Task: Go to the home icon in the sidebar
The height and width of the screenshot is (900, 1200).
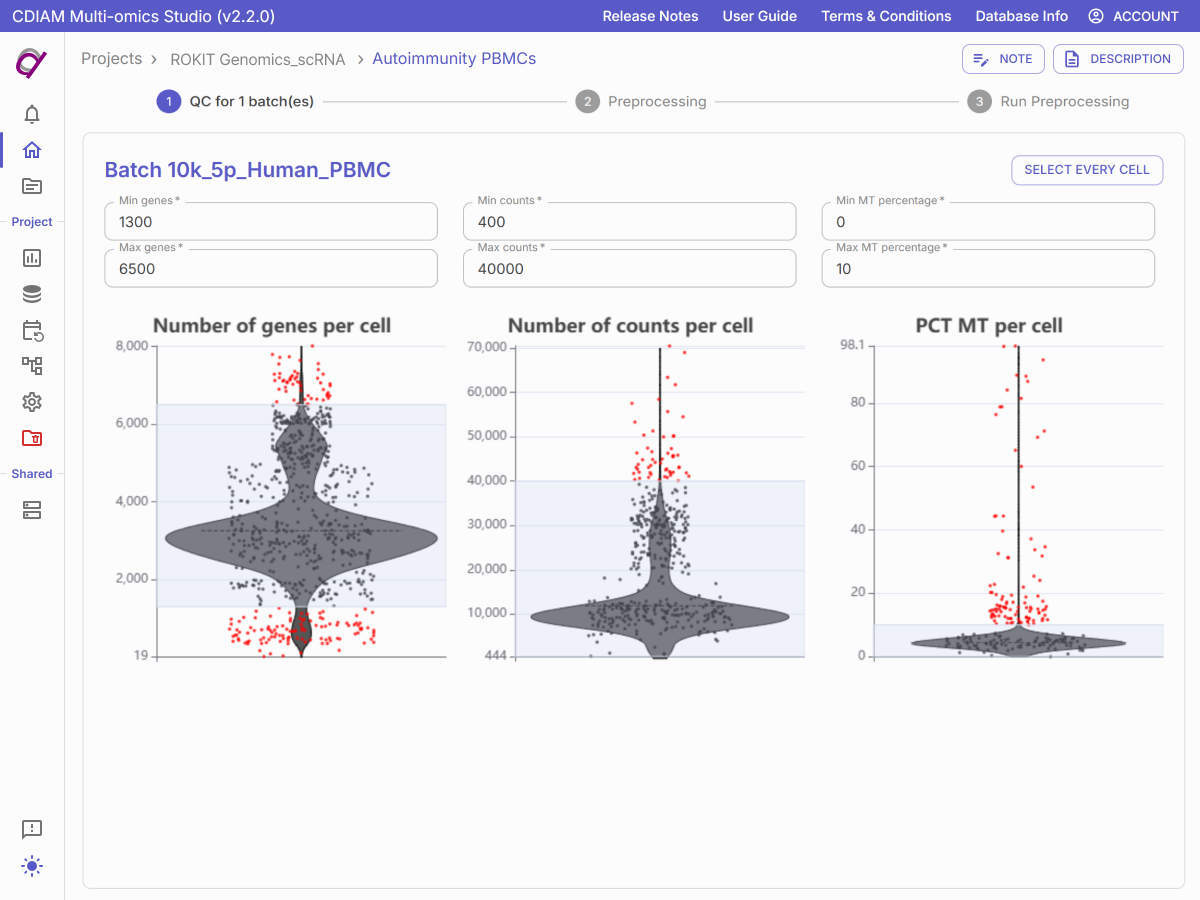Action: (32, 150)
